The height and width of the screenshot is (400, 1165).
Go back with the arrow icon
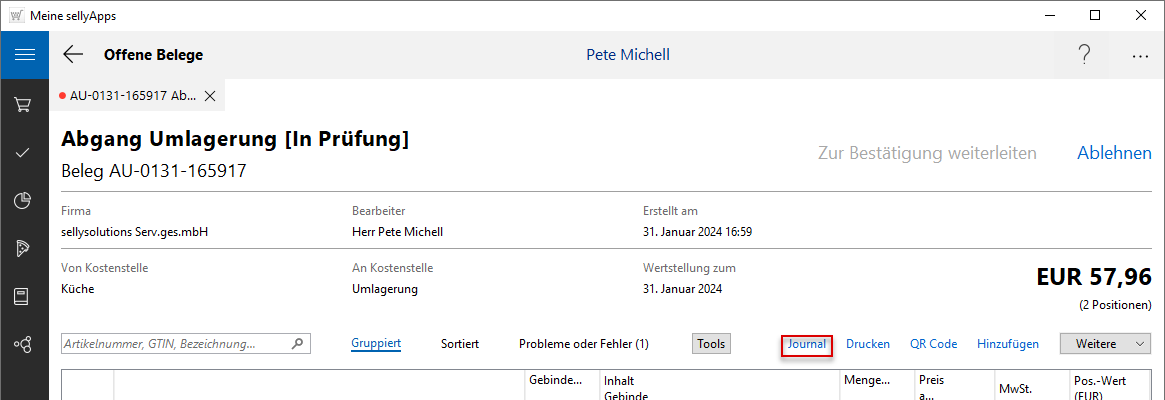(x=73, y=55)
